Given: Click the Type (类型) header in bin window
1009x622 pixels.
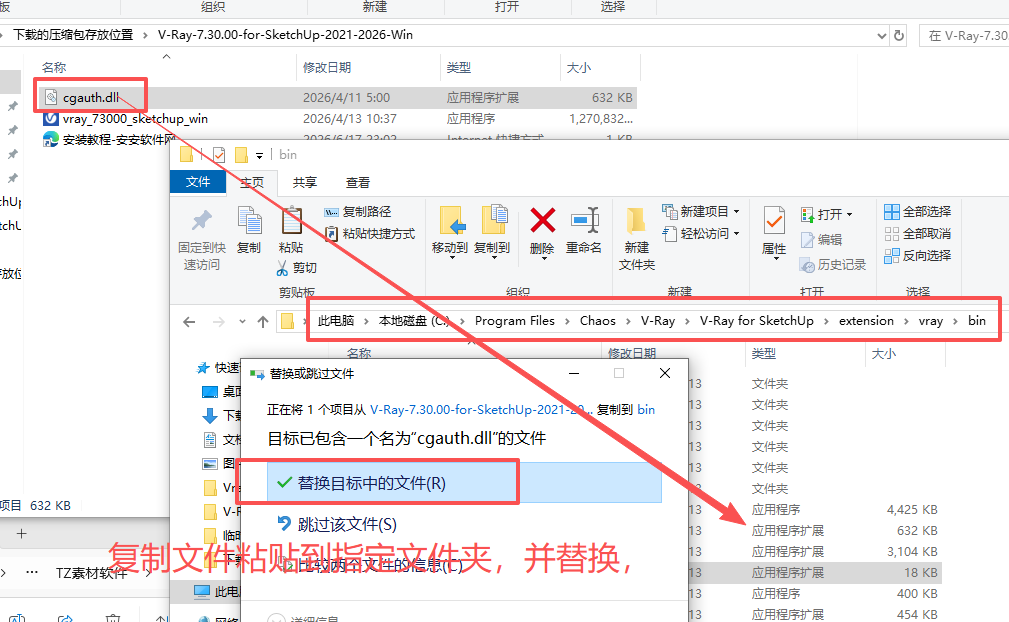Looking at the screenshot, I should coord(764,353).
